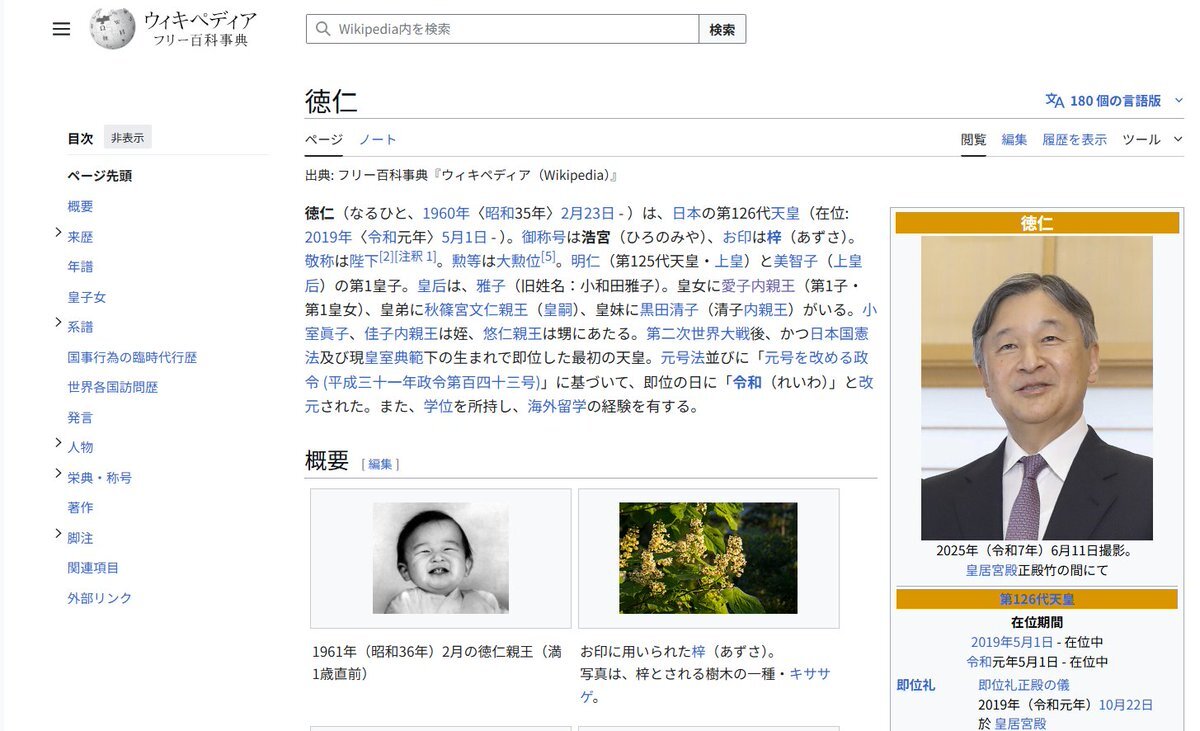The image size is (1200, 731).
Task: Focus the Wikipedia search input field
Action: pos(502,29)
